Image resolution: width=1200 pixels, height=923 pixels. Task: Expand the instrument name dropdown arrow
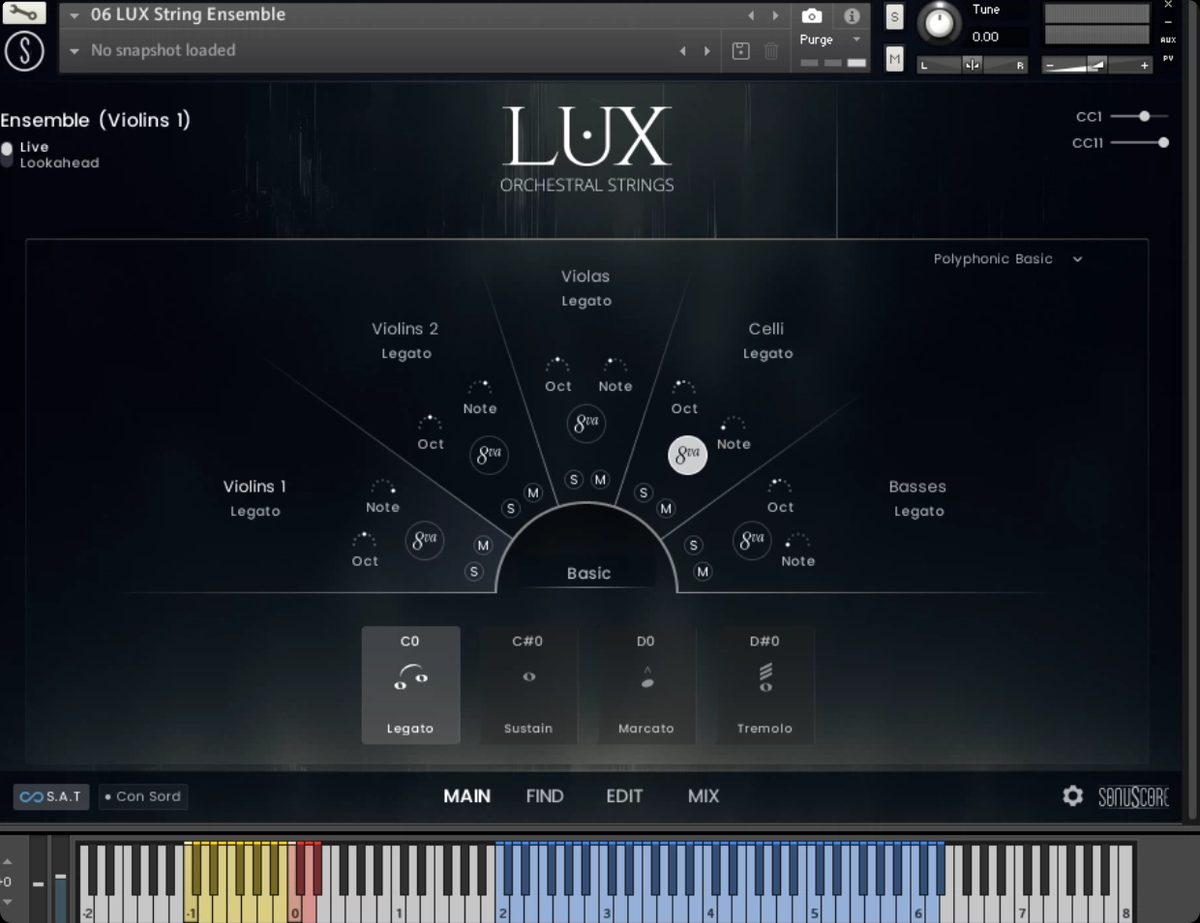[x=74, y=15]
